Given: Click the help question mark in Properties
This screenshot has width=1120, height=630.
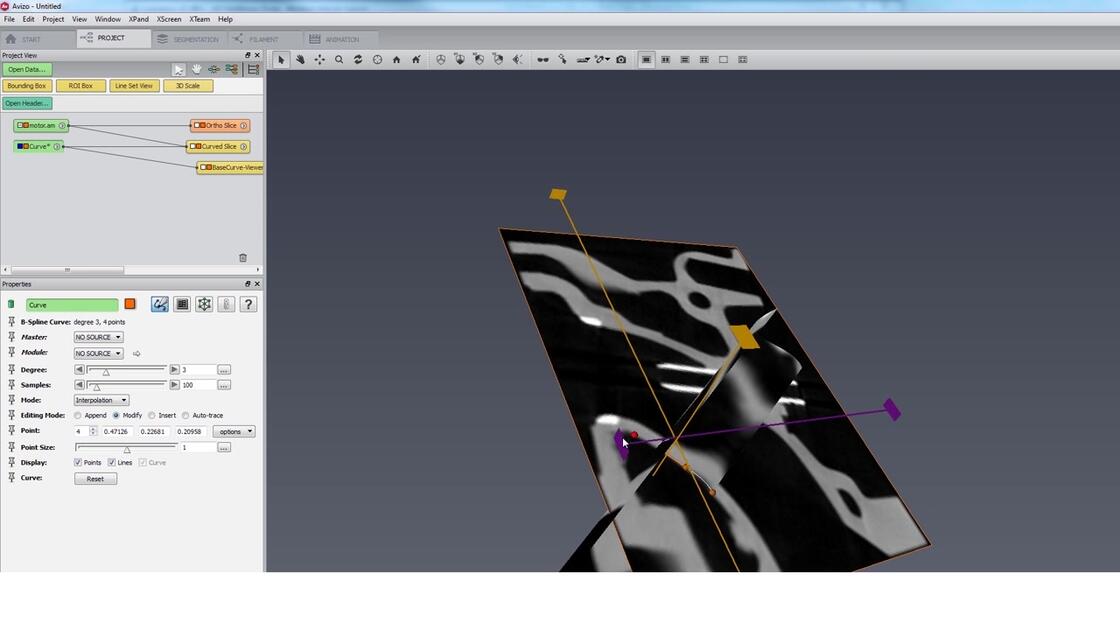Looking at the screenshot, I should (x=248, y=305).
